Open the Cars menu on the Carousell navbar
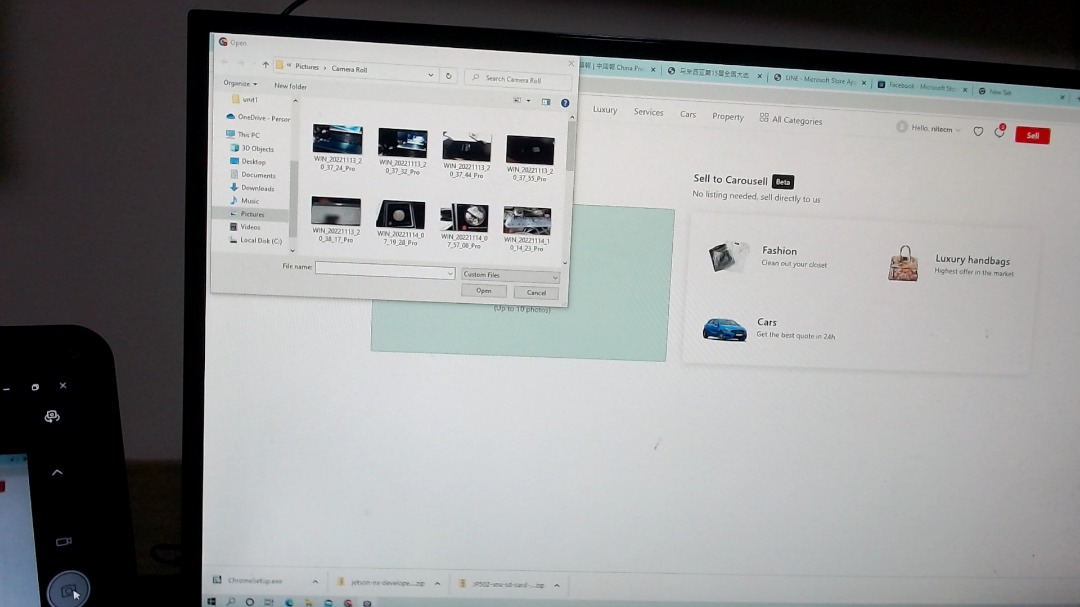The width and height of the screenshot is (1080, 607). pyautogui.click(x=687, y=115)
